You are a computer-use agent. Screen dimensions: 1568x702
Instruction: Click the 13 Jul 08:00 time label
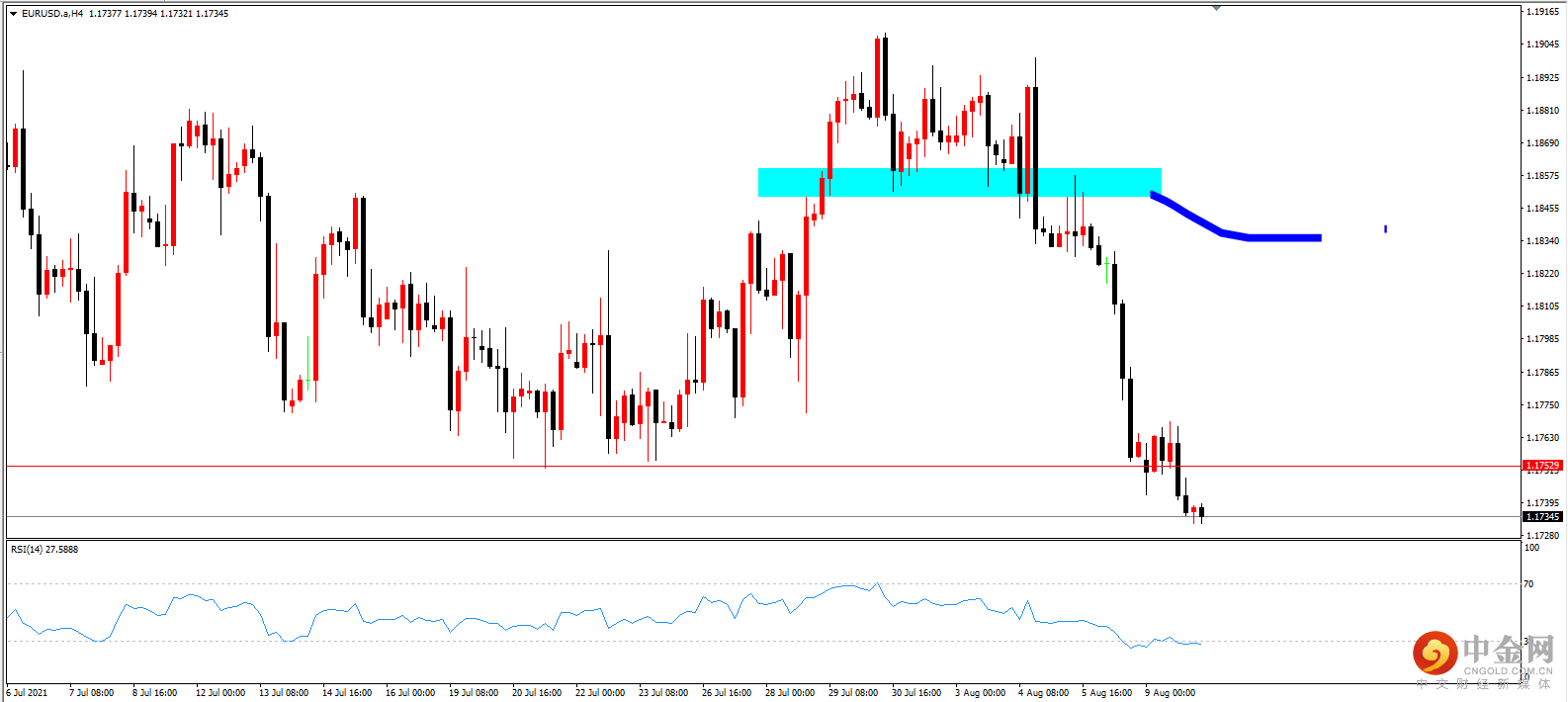(284, 692)
